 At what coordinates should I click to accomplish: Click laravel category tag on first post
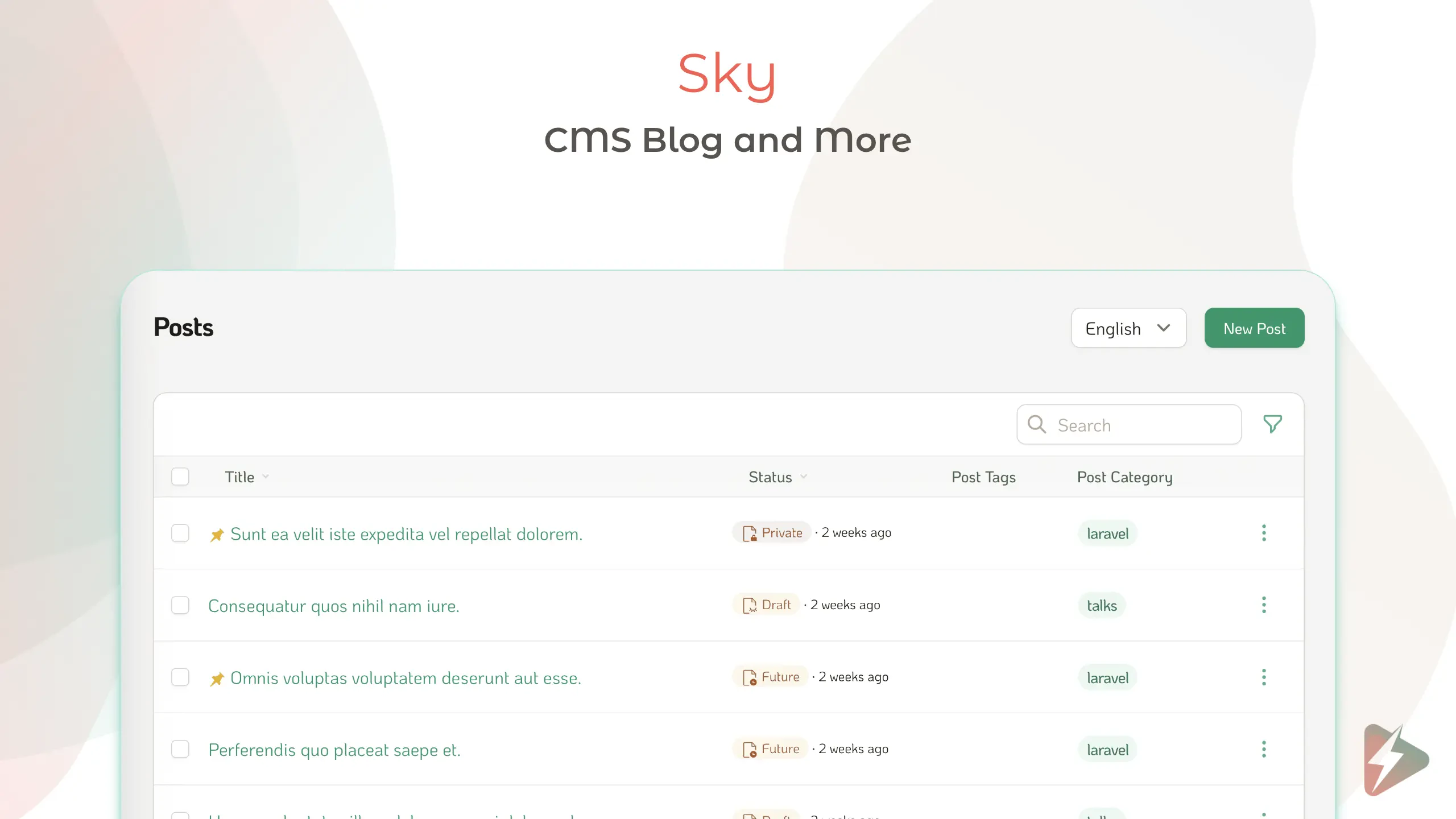pos(1108,533)
